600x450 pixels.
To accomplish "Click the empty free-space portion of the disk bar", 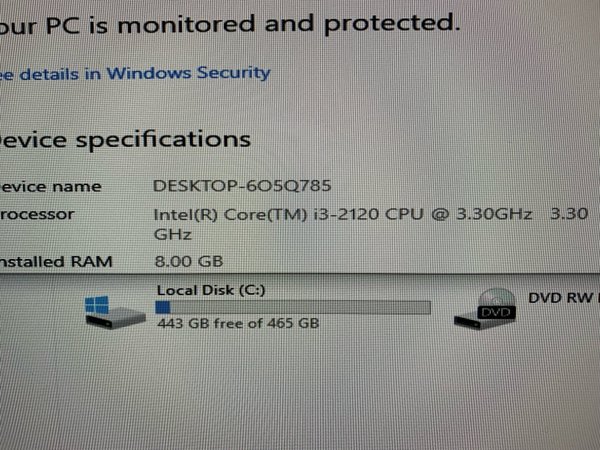I will [x=300, y=307].
